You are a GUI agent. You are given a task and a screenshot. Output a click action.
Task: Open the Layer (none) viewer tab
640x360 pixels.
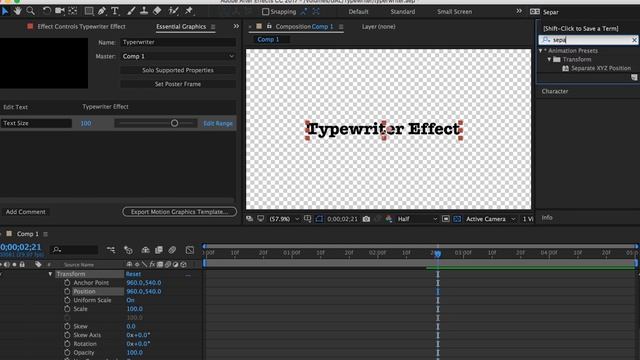378,27
